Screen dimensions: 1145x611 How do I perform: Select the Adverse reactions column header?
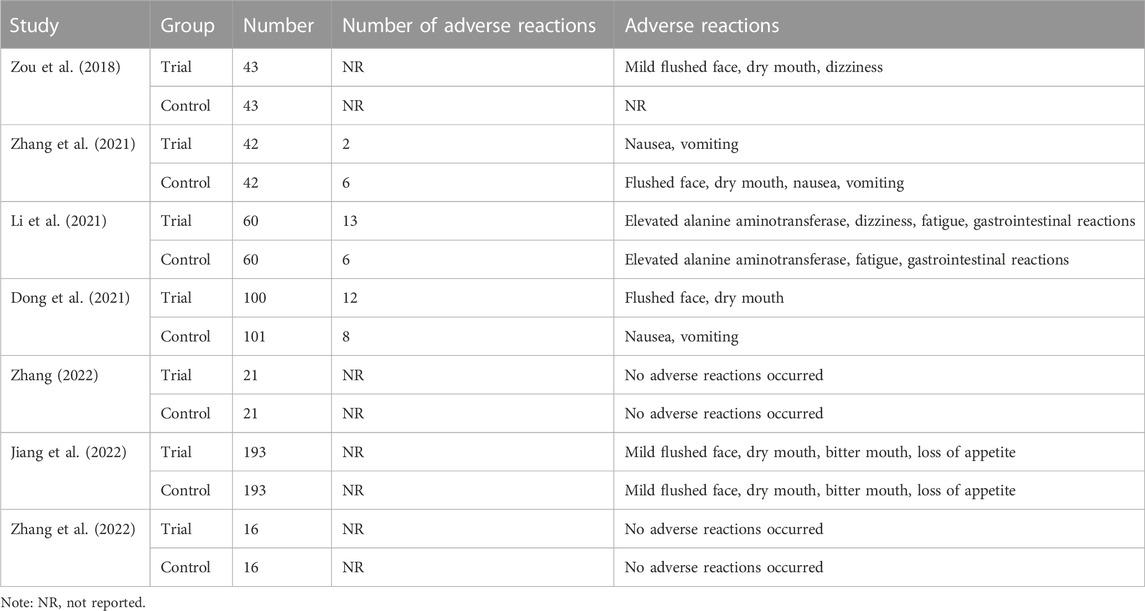[702, 26]
